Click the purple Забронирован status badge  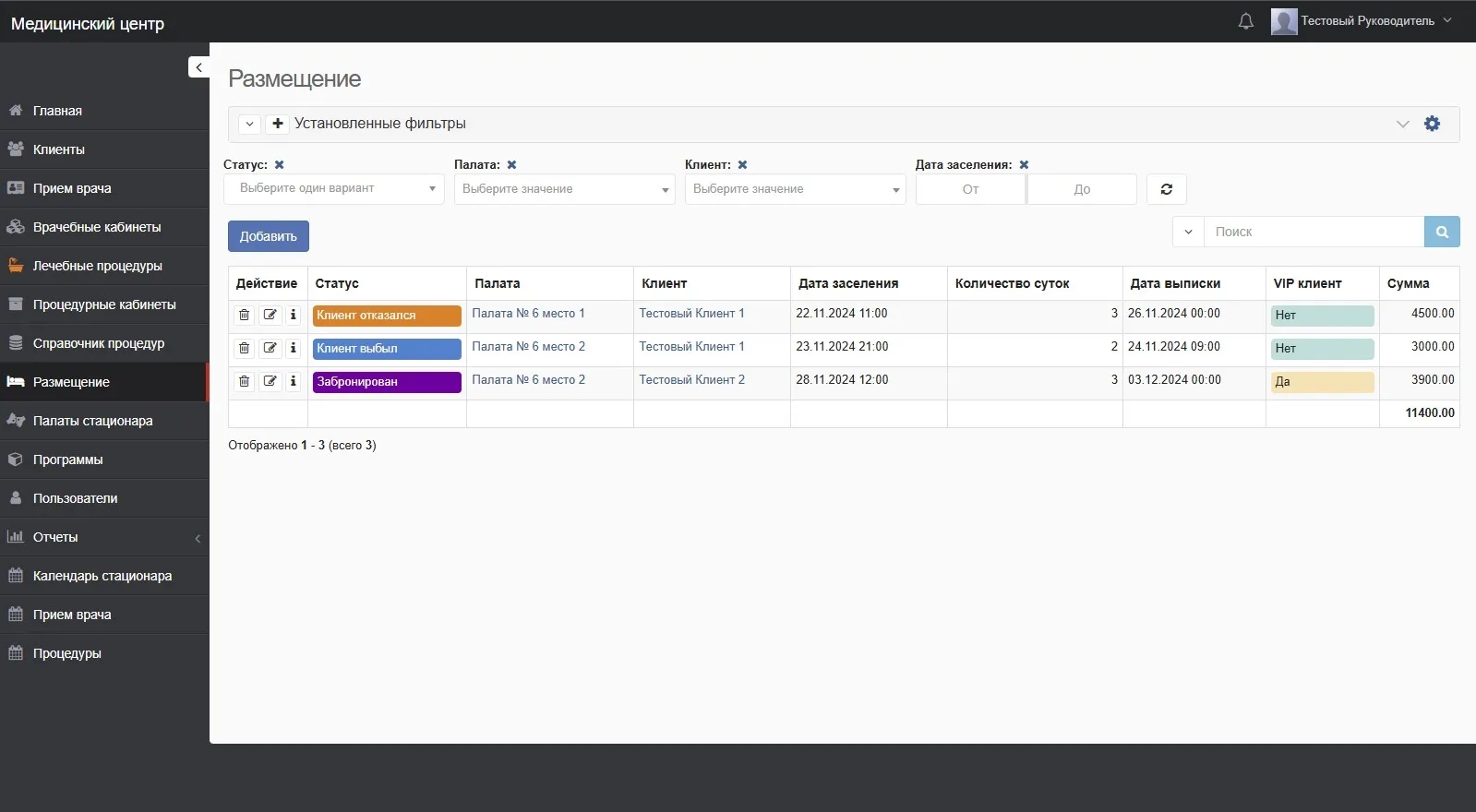click(x=386, y=382)
